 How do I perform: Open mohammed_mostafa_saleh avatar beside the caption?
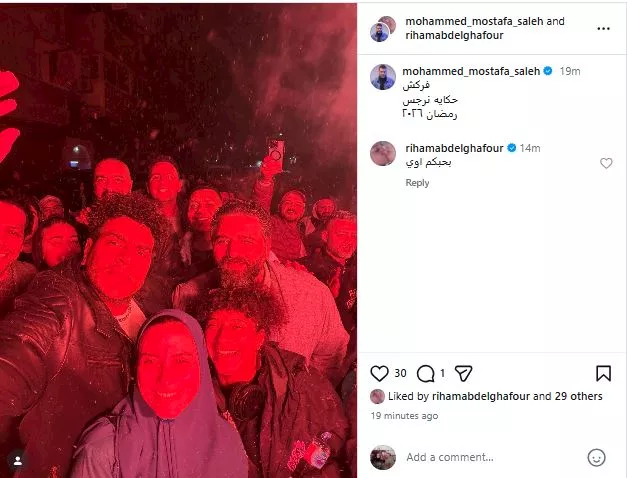coord(383,77)
